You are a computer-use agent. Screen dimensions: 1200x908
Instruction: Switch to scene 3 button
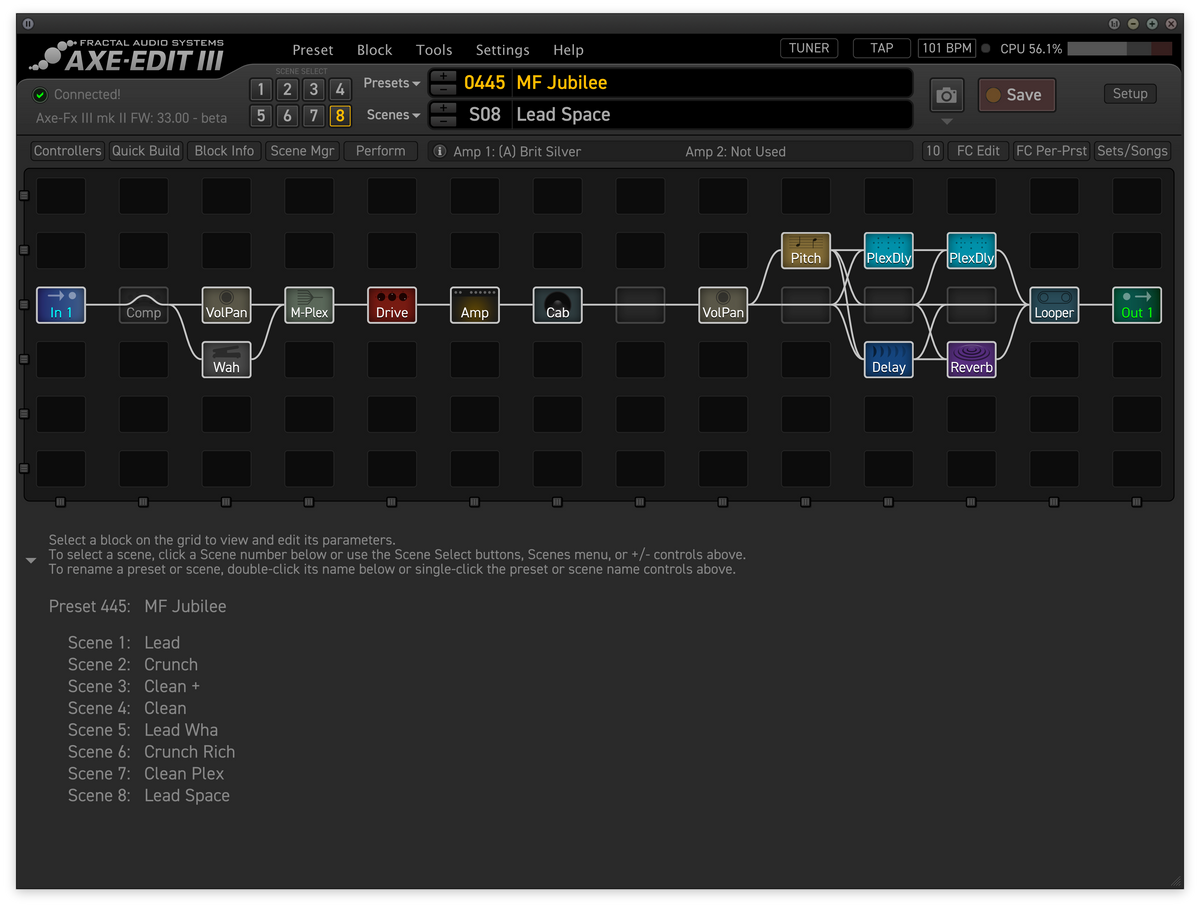313,90
